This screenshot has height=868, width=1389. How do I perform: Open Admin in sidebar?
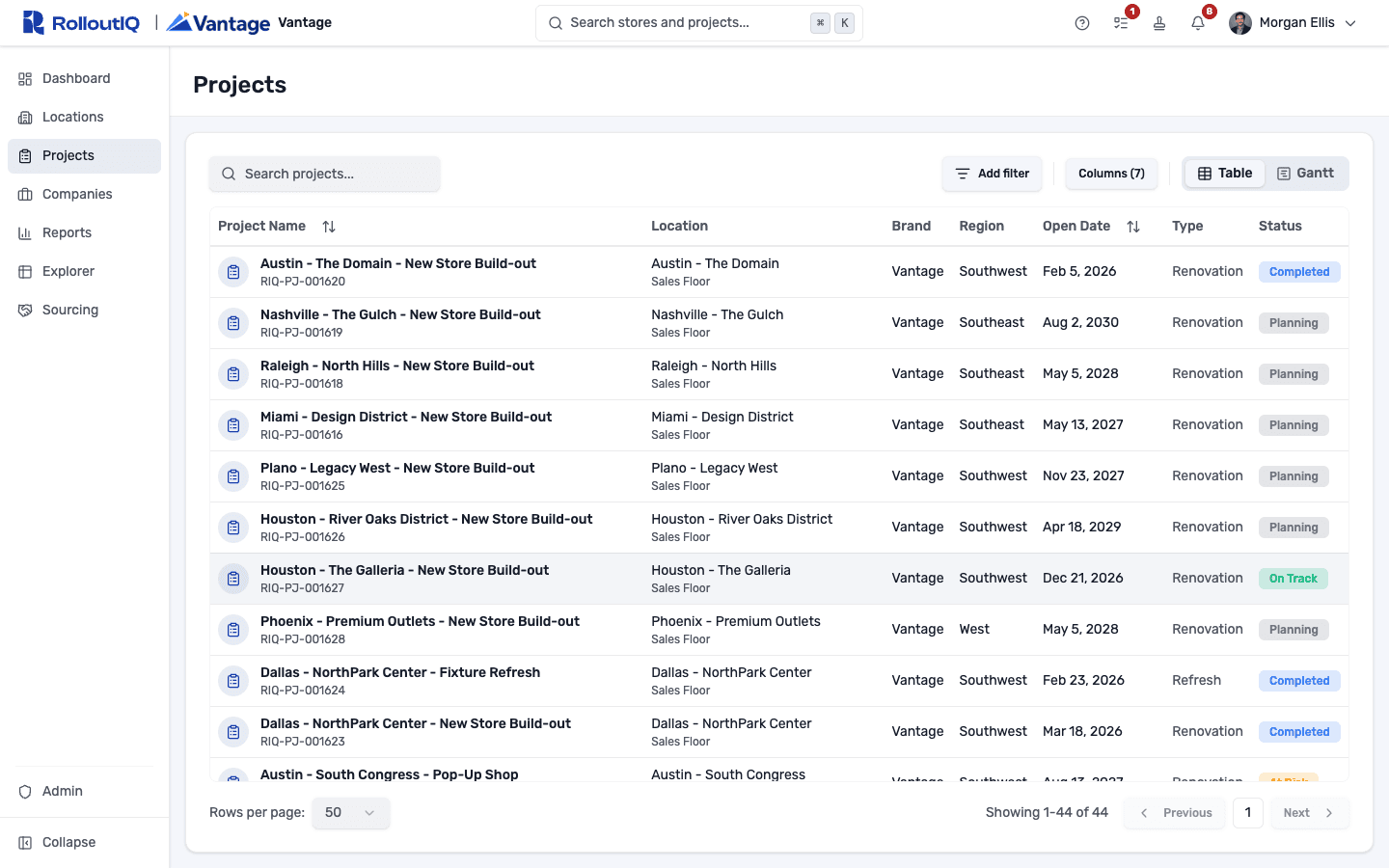(84, 792)
